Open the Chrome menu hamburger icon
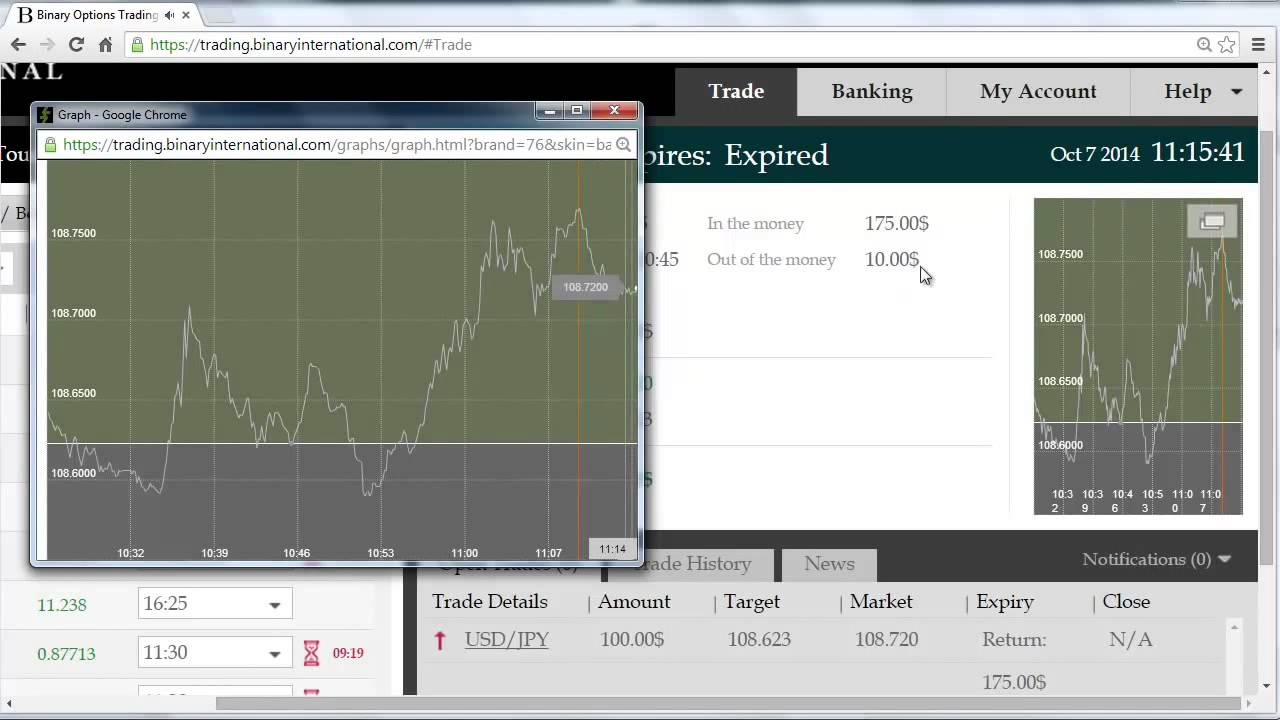 pyautogui.click(x=1258, y=44)
